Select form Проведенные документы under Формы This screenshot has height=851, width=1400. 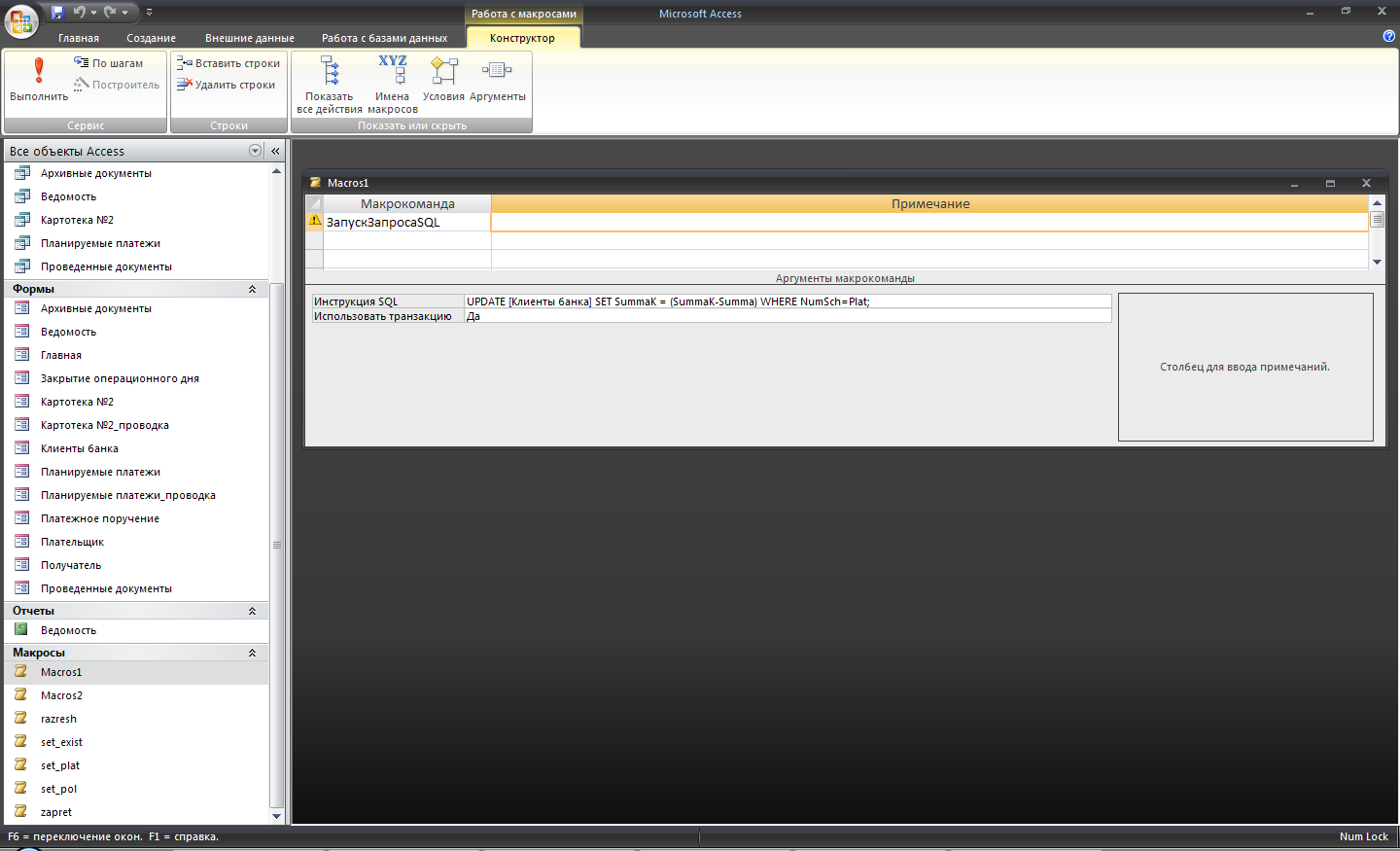pyautogui.click(x=136, y=588)
